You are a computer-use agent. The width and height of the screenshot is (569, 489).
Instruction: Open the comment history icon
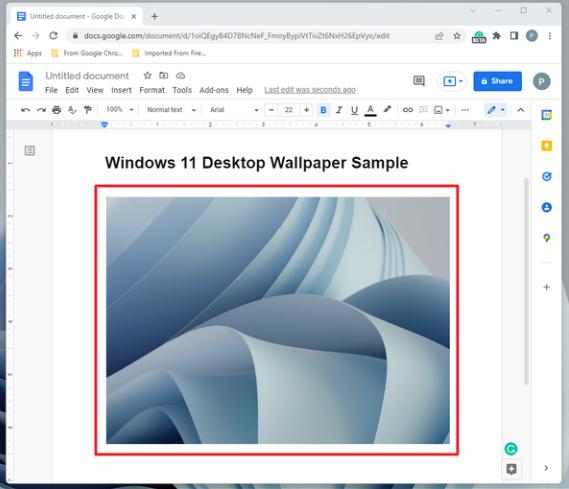pyautogui.click(x=419, y=81)
